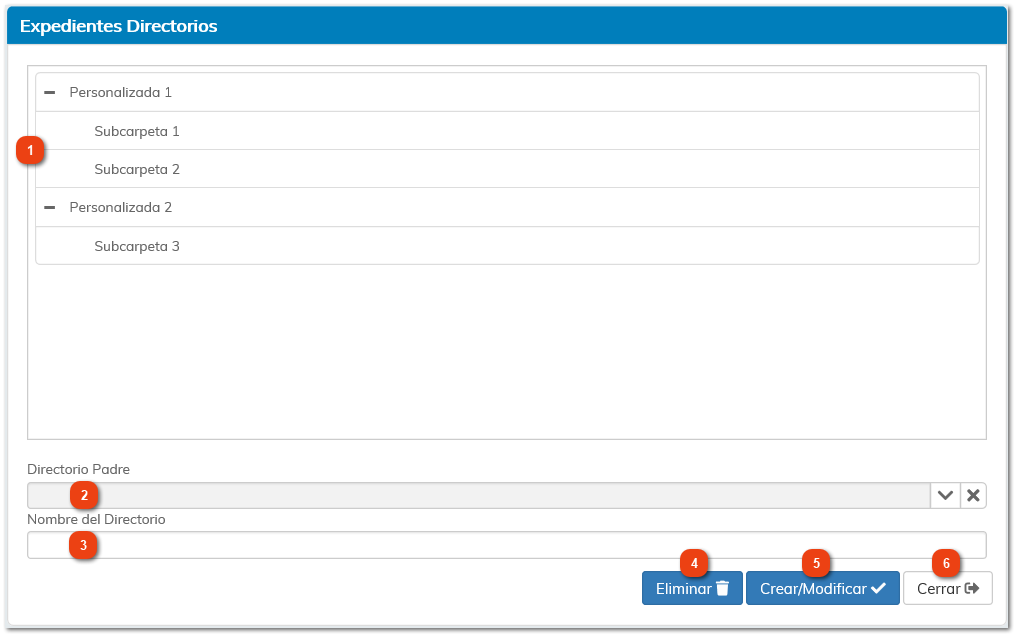
Task: Click the Cerrar button
Action: click(x=947, y=589)
